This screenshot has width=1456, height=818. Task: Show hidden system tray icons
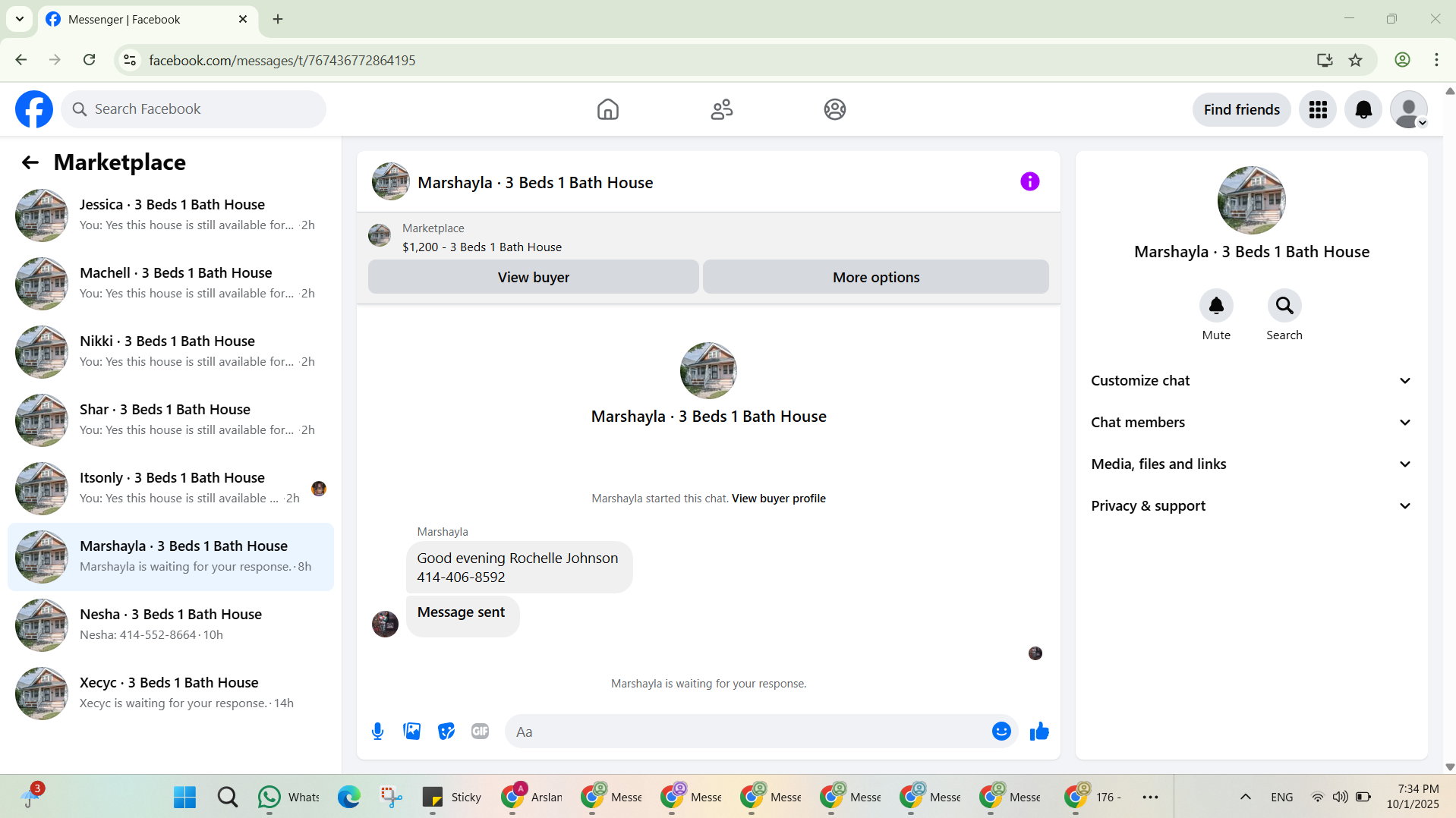1246,798
